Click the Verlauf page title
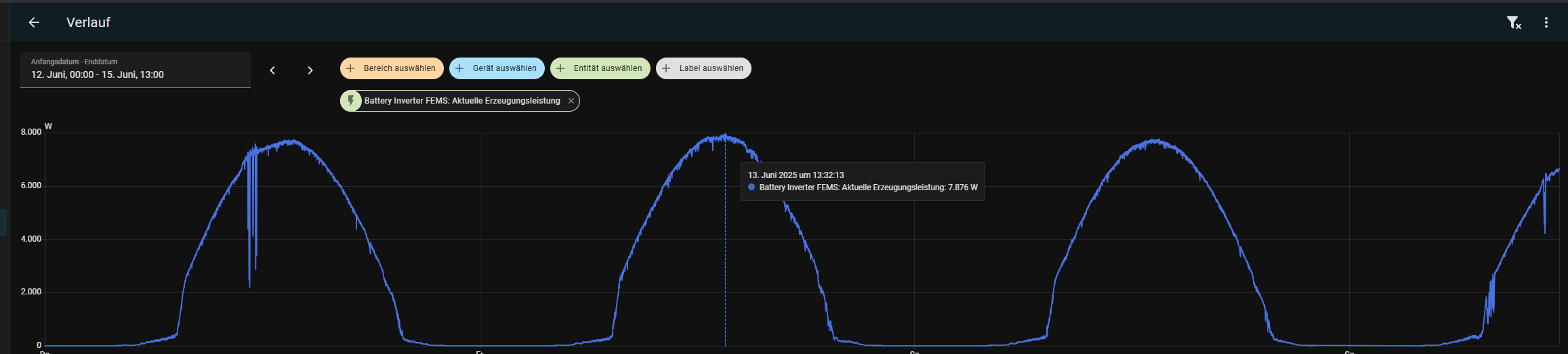 click(x=88, y=22)
